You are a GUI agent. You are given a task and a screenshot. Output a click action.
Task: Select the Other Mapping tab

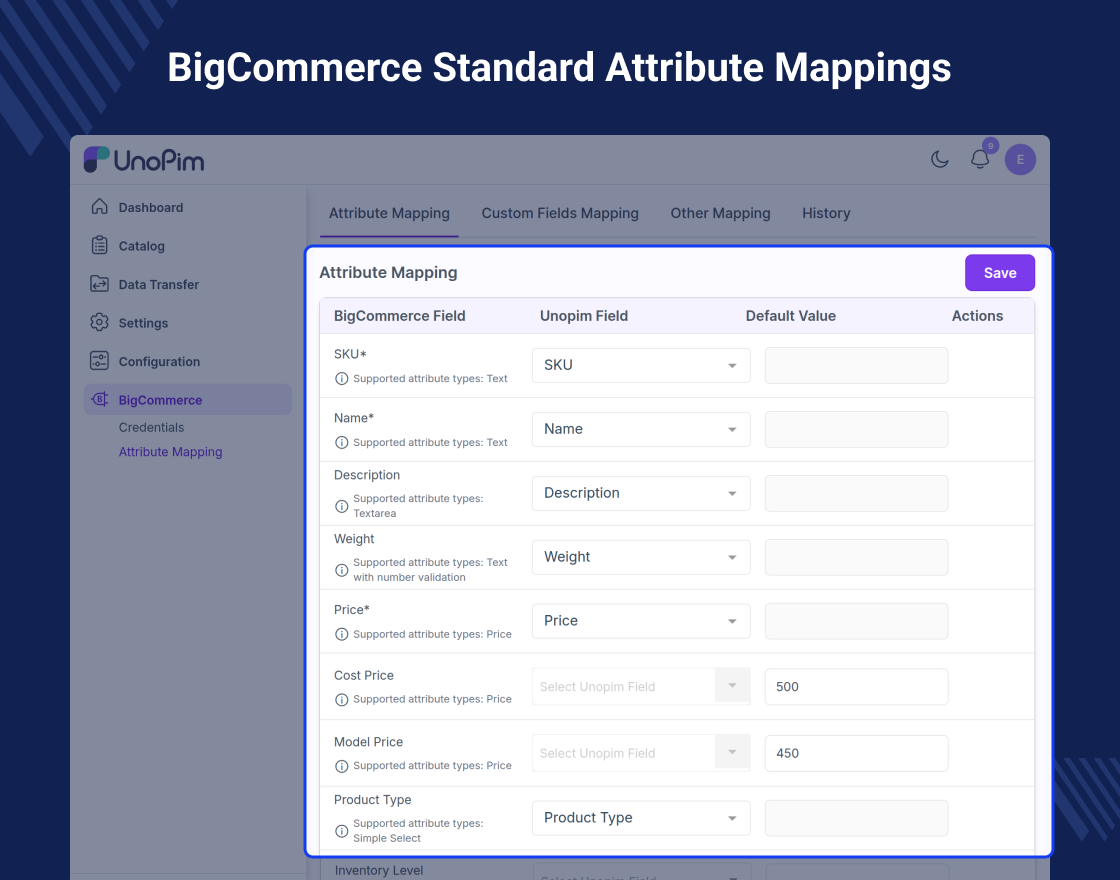tap(720, 213)
